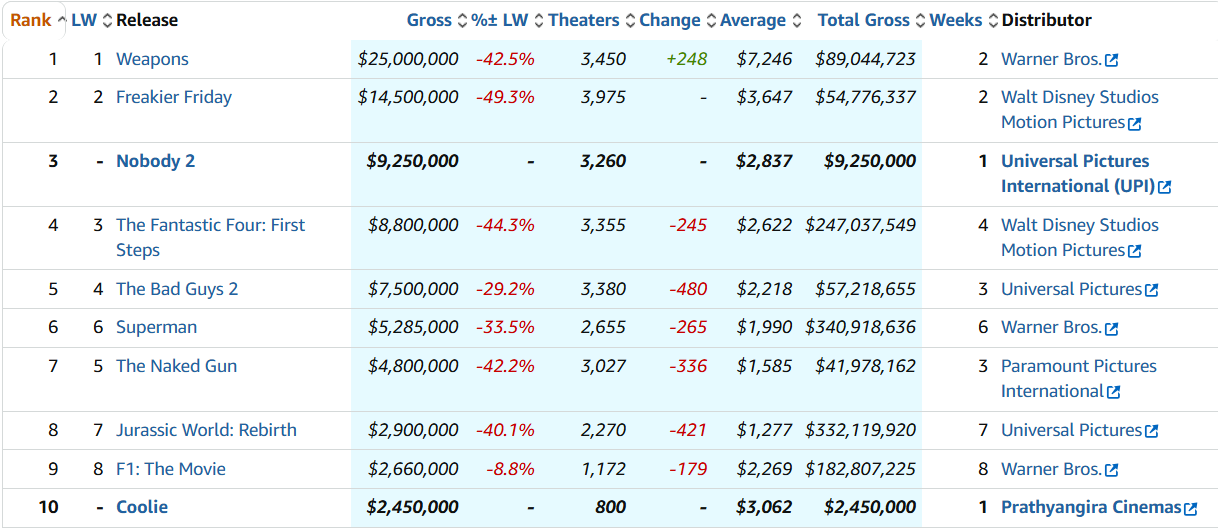Click external link icon beside Warner Bros. for Superman
The height and width of the screenshot is (528, 1218).
1111,328
